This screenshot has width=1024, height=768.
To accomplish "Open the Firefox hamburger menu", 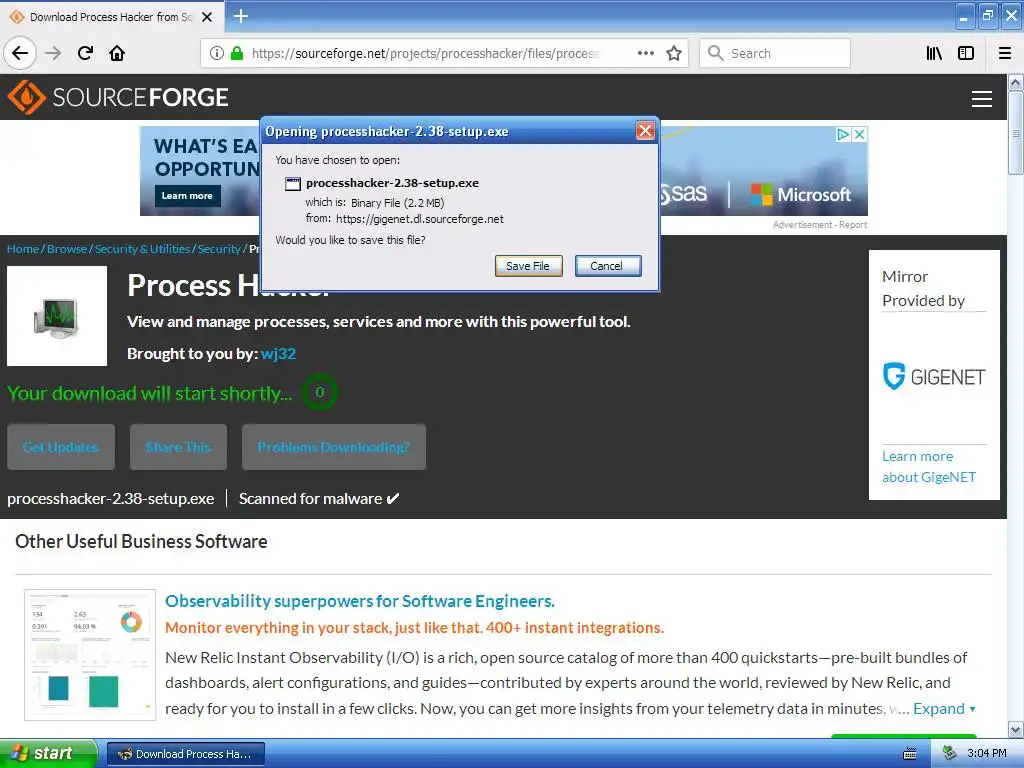I will click(x=1005, y=54).
